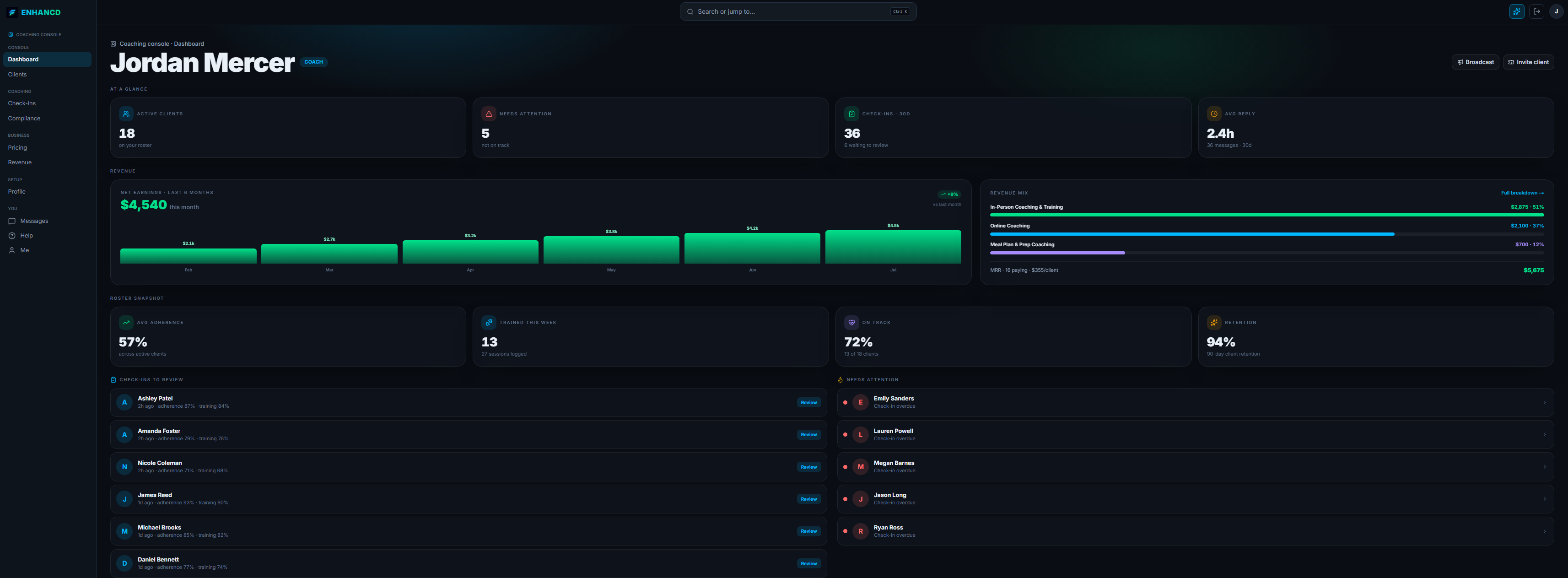Click Ashley Patel's avatar
The height and width of the screenshot is (578, 1568).
pyautogui.click(x=125, y=403)
